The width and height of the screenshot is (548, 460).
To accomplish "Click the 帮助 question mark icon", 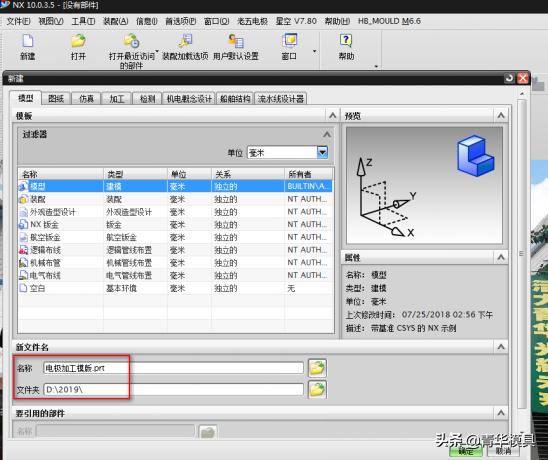I will (346, 41).
